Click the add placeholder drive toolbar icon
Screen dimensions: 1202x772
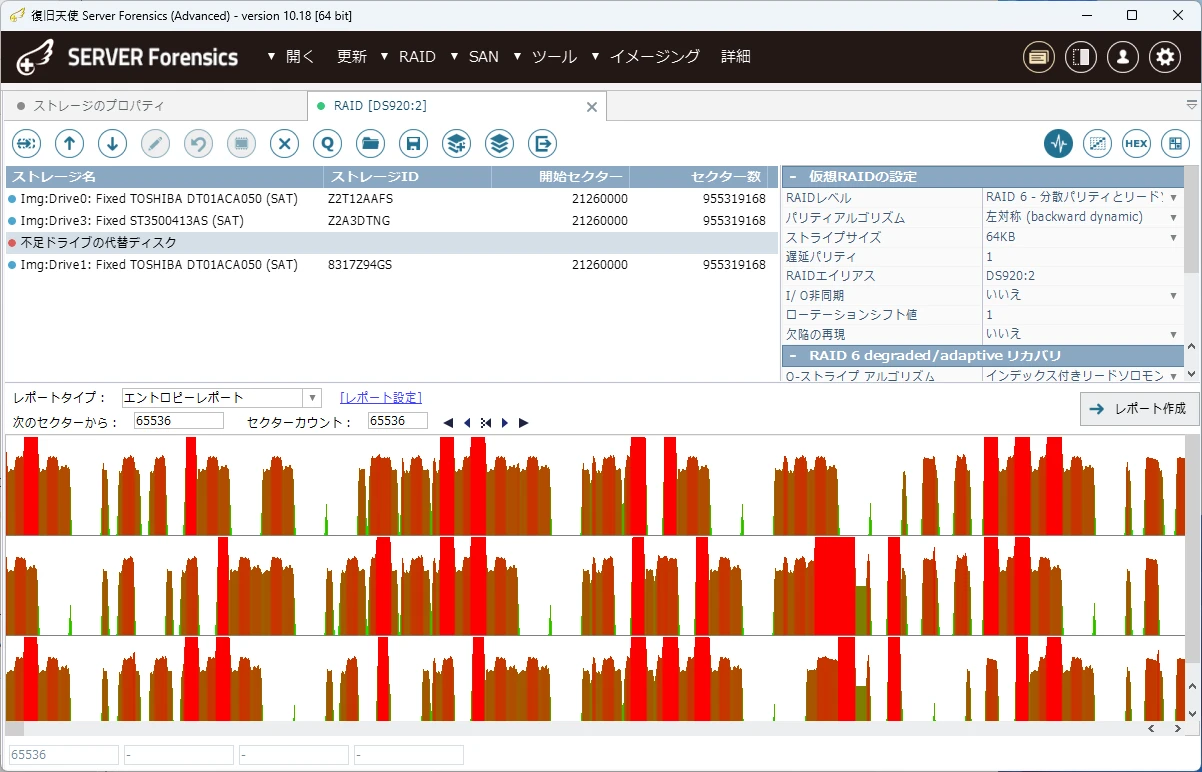coord(26,144)
